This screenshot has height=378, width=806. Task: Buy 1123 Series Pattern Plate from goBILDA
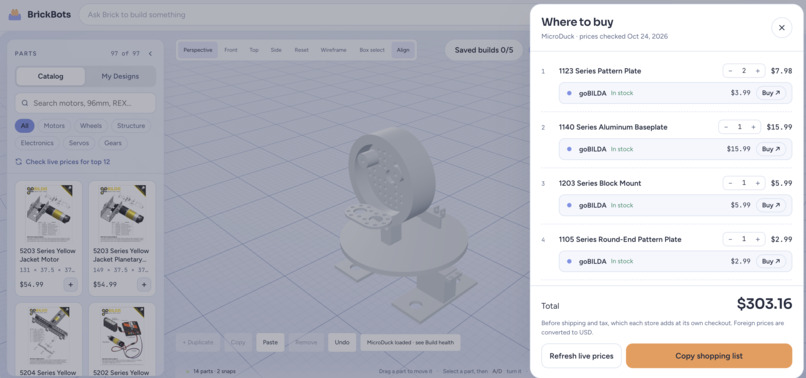tap(771, 93)
